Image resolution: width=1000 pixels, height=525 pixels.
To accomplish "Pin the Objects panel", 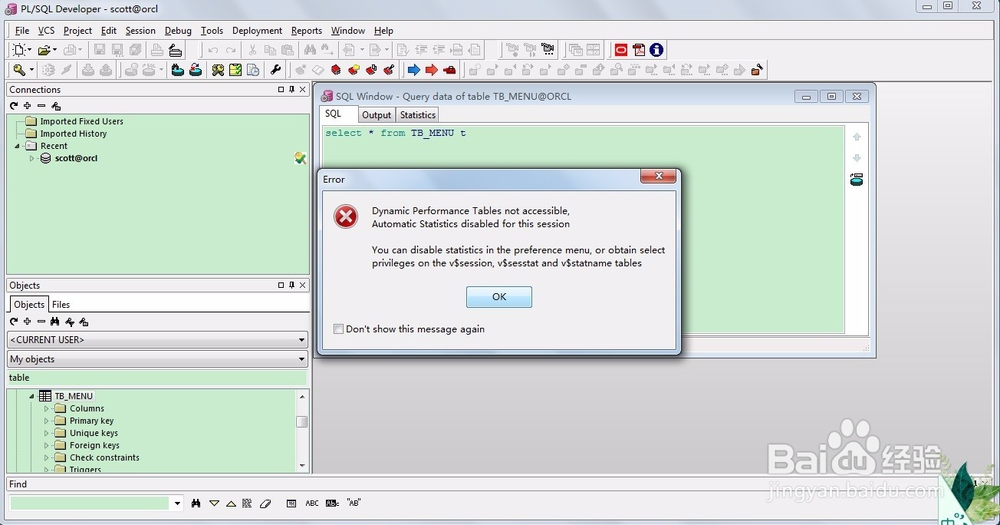I will 291,285.
